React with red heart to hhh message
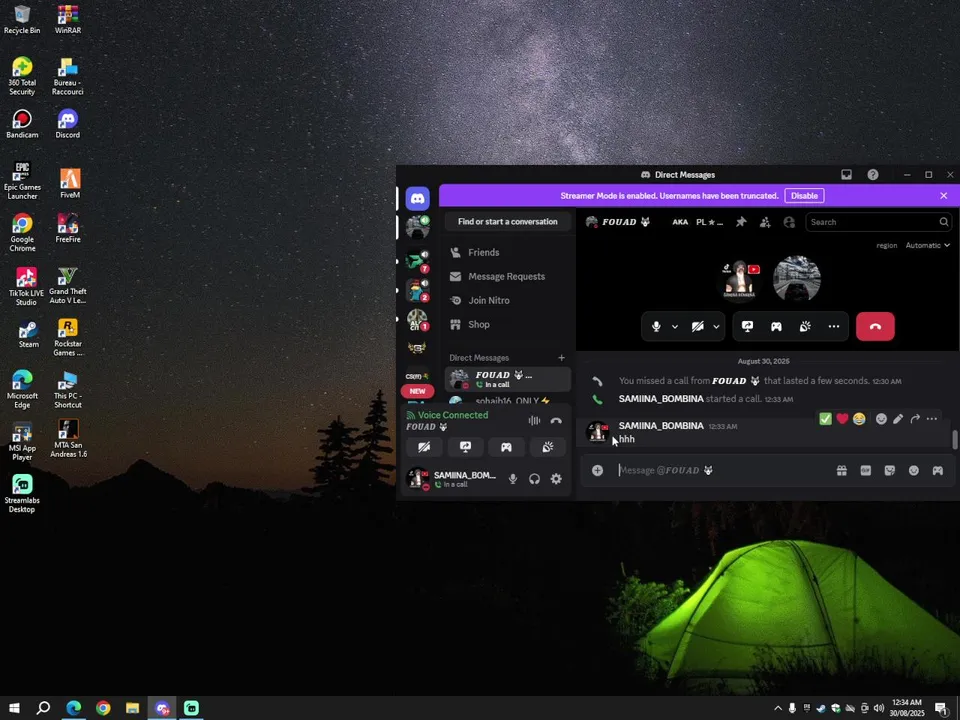Screen dimensions: 960x720 [x=842, y=419]
